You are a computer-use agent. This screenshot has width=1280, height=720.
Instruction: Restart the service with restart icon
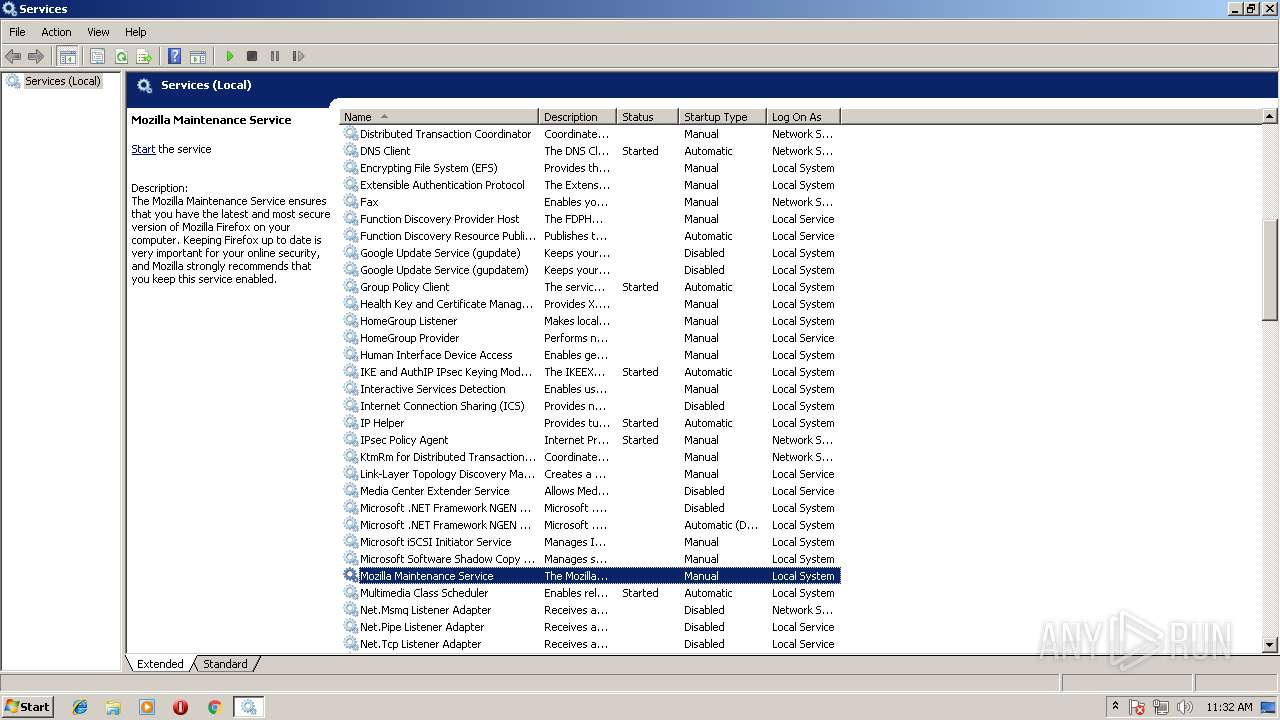[x=298, y=56]
